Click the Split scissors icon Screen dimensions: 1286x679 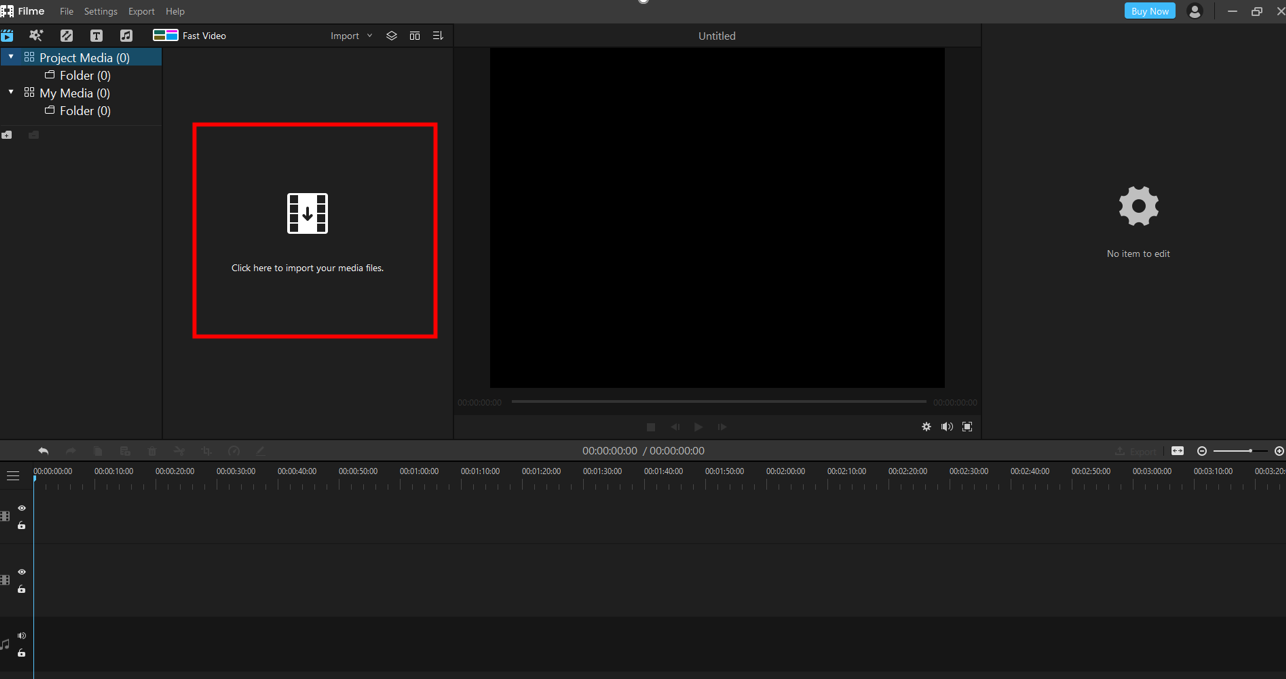179,451
